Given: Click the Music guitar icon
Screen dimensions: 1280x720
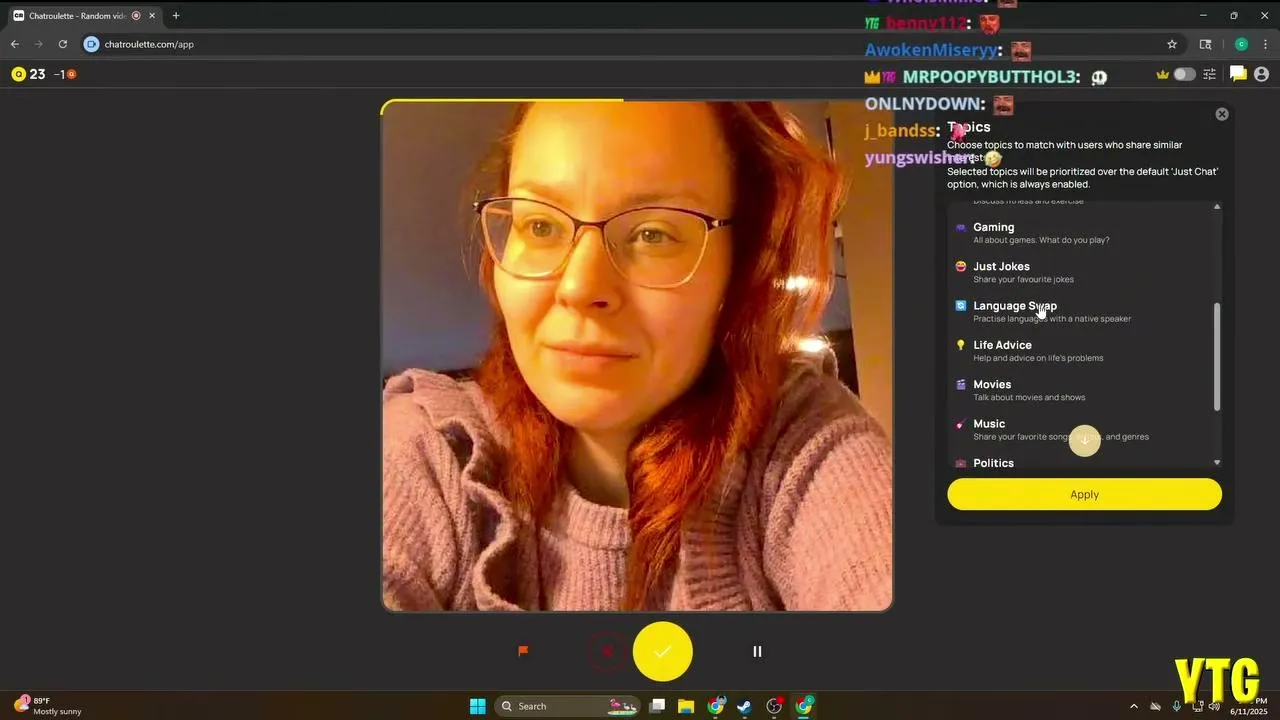Looking at the screenshot, I should 961,424.
